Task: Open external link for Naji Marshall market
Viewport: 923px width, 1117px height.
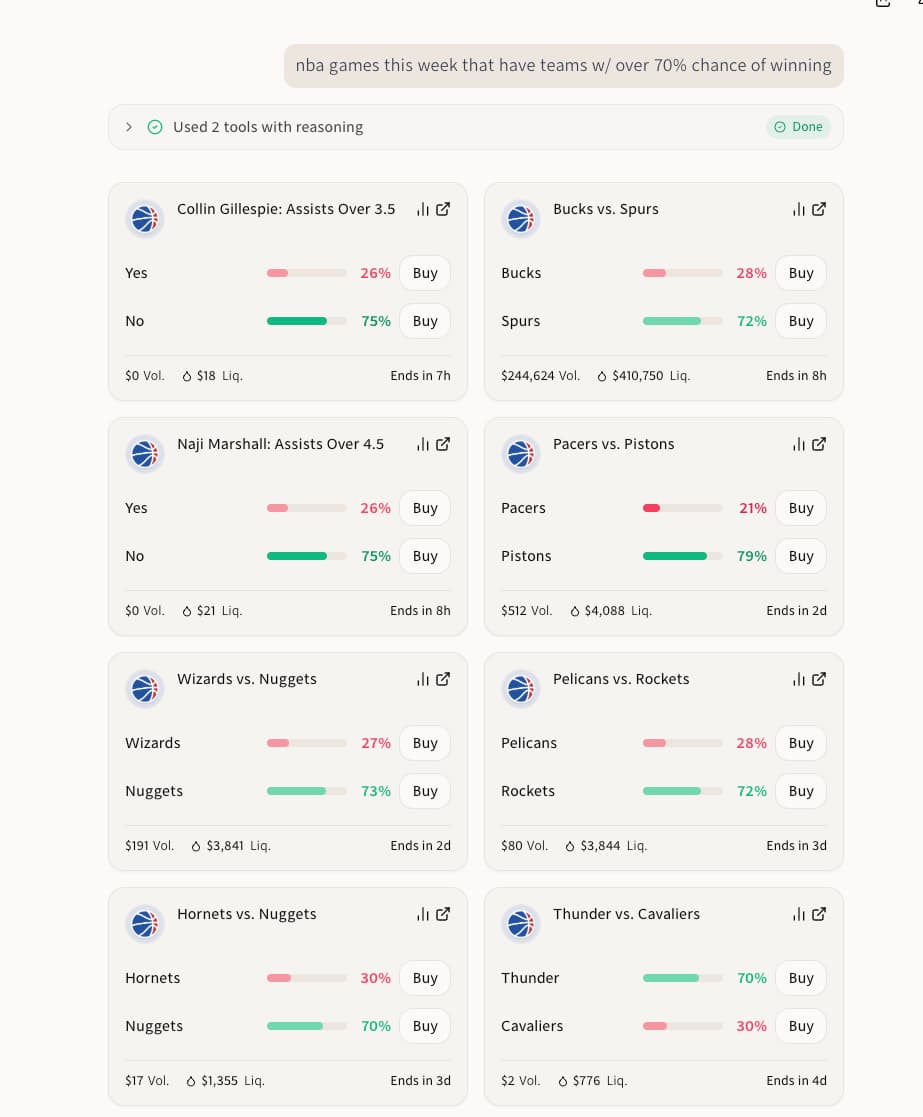Action: pyautogui.click(x=443, y=444)
